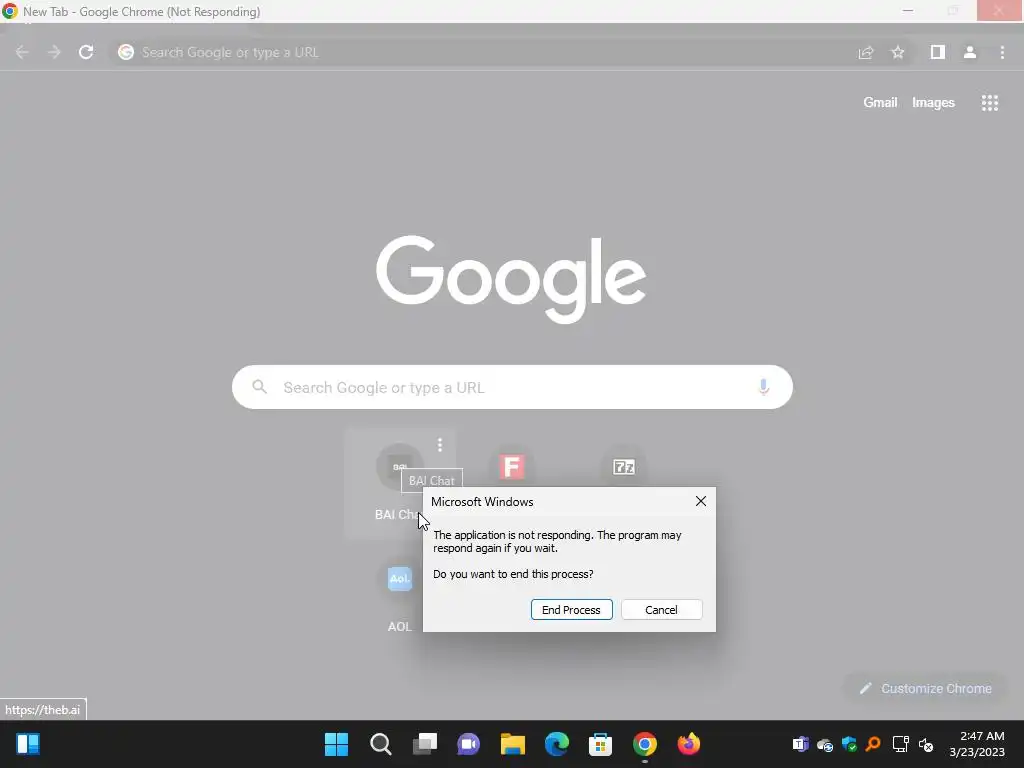Click the network display tray icon
The width and height of the screenshot is (1024, 768).
click(x=901, y=744)
